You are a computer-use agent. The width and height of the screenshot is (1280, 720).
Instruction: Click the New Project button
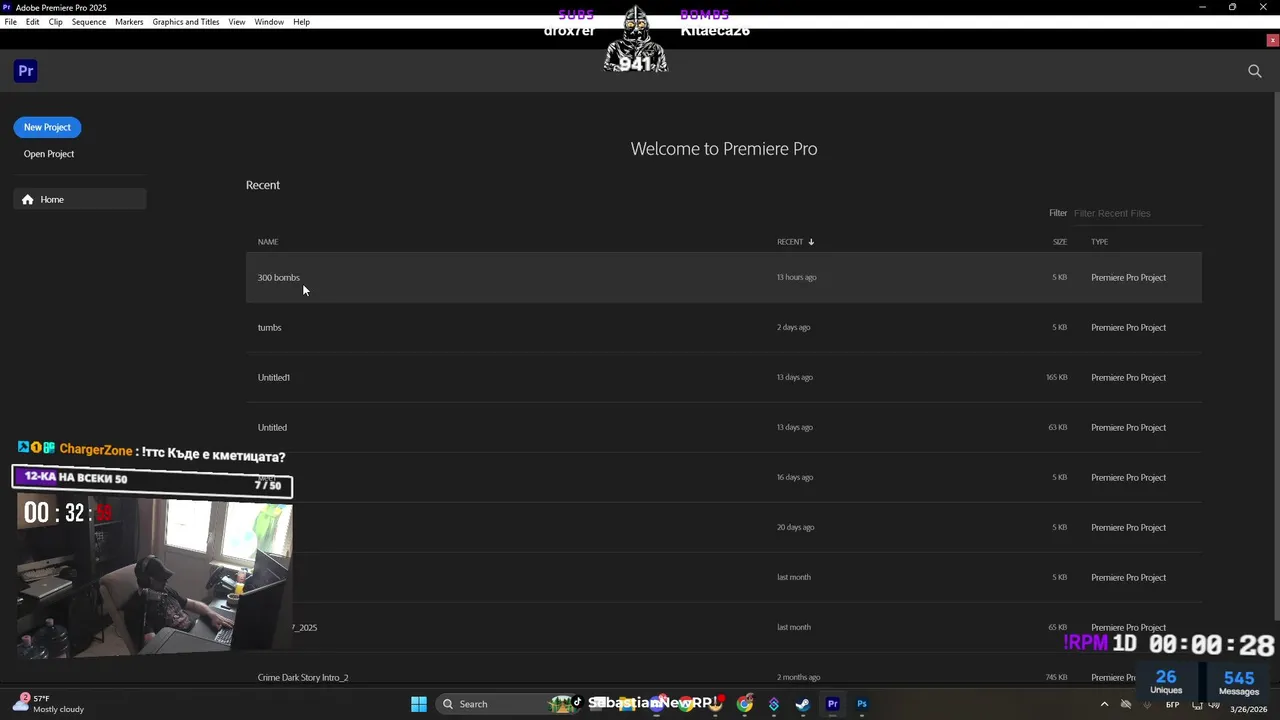tap(47, 127)
